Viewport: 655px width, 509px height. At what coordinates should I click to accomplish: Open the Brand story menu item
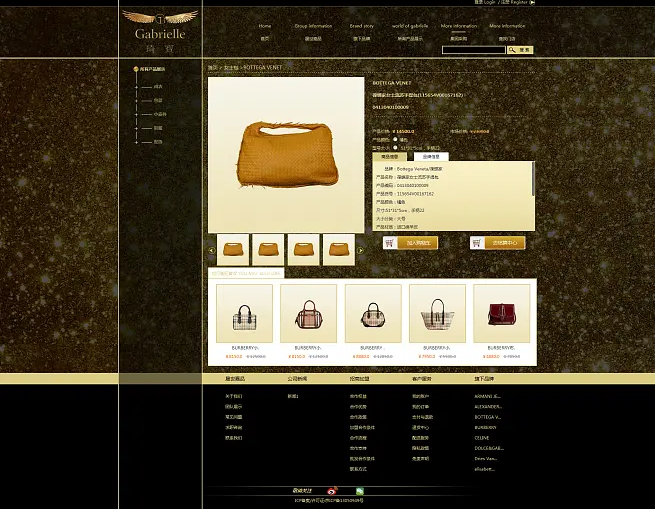(362, 26)
